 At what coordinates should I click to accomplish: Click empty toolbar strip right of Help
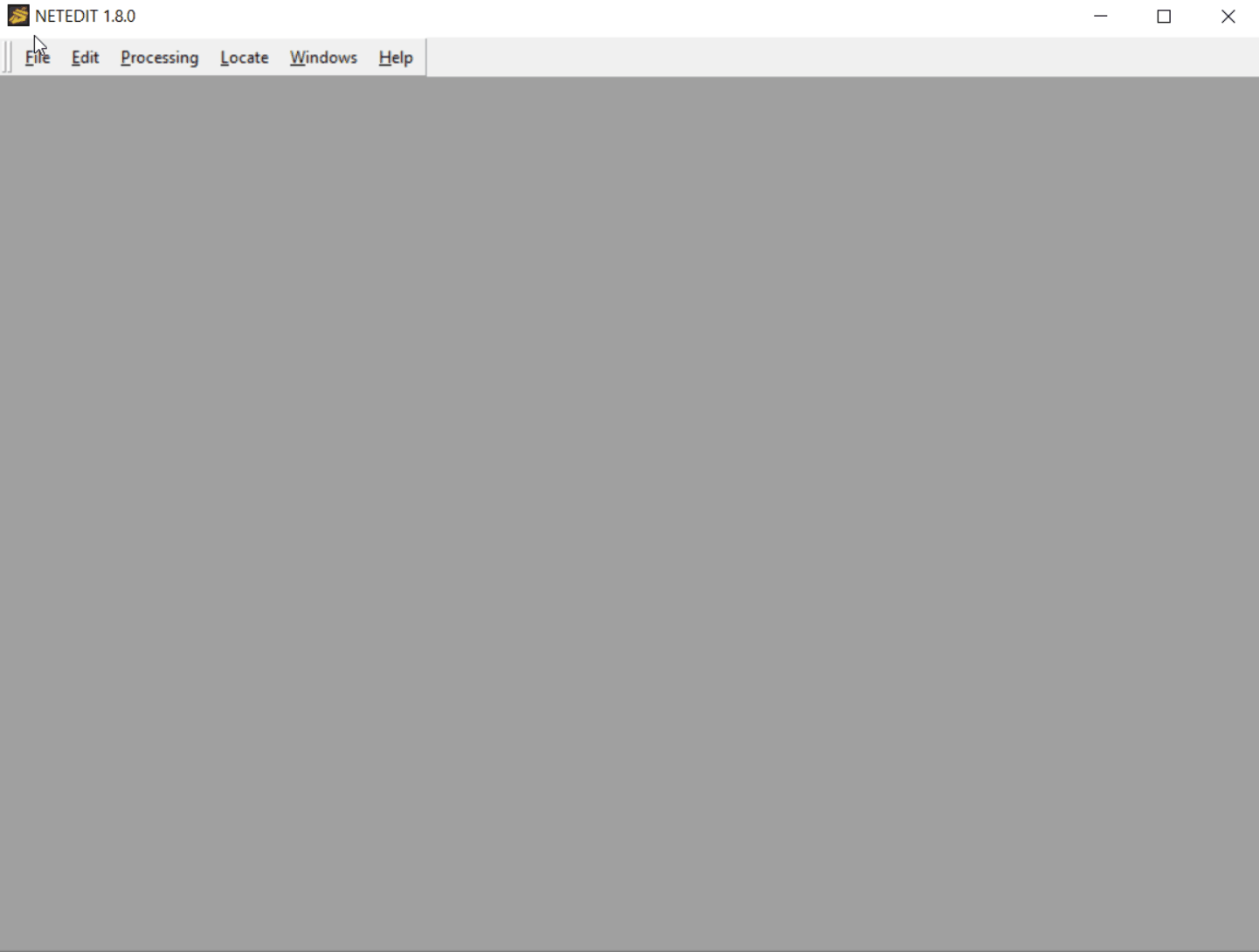(x=839, y=58)
